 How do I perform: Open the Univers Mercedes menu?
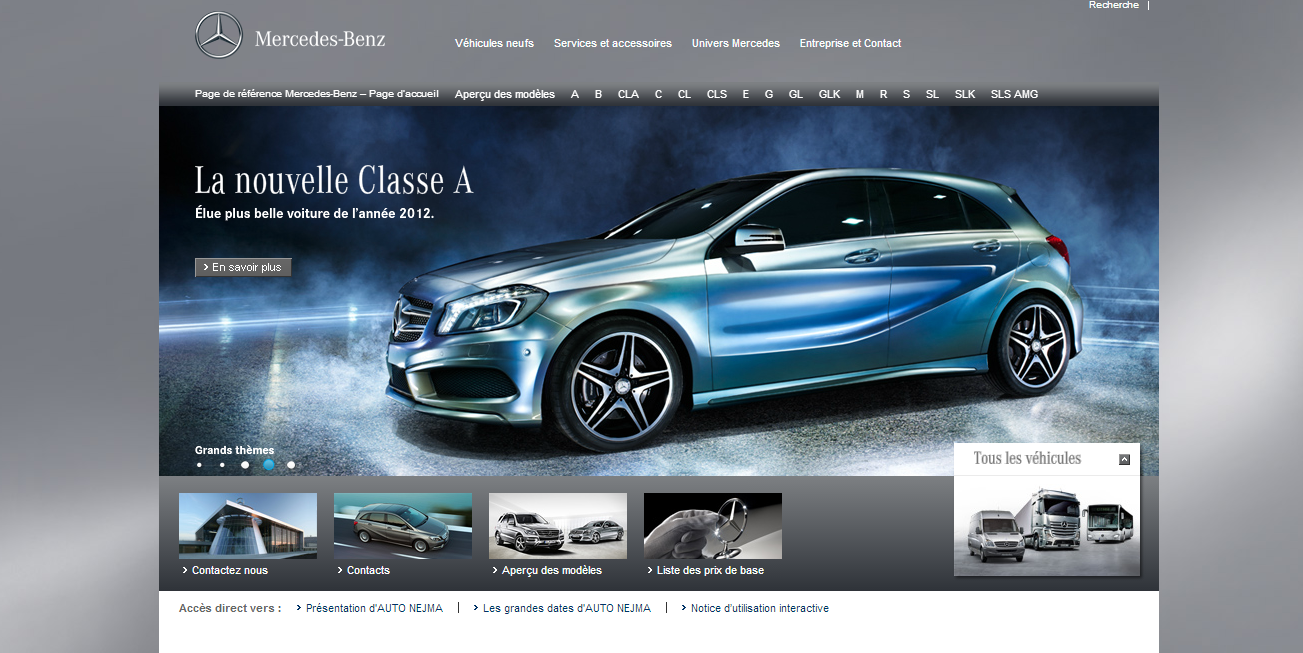click(x=735, y=43)
